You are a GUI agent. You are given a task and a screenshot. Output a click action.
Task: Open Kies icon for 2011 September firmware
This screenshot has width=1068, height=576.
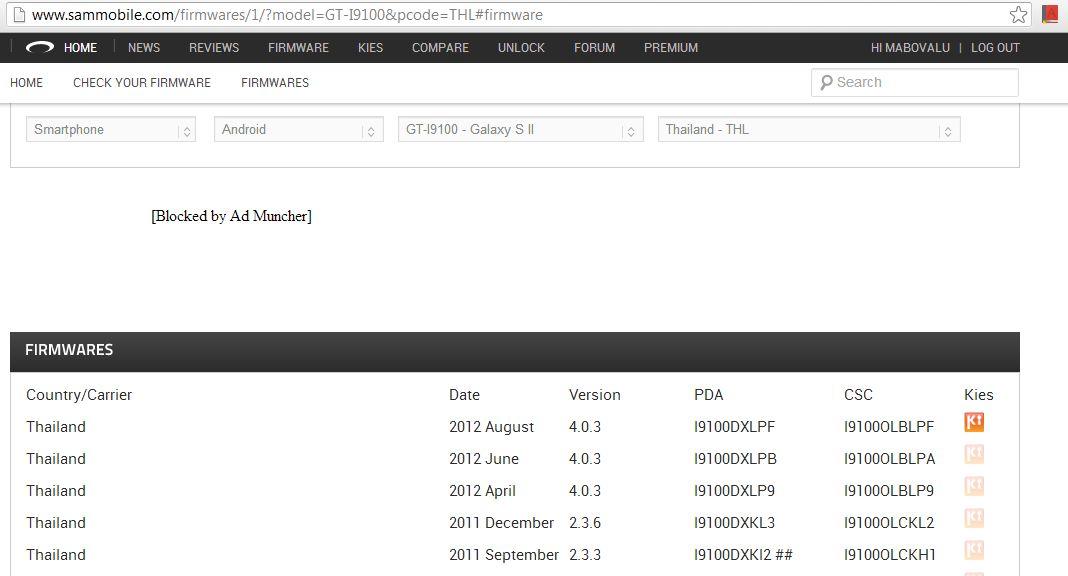pyautogui.click(x=974, y=550)
